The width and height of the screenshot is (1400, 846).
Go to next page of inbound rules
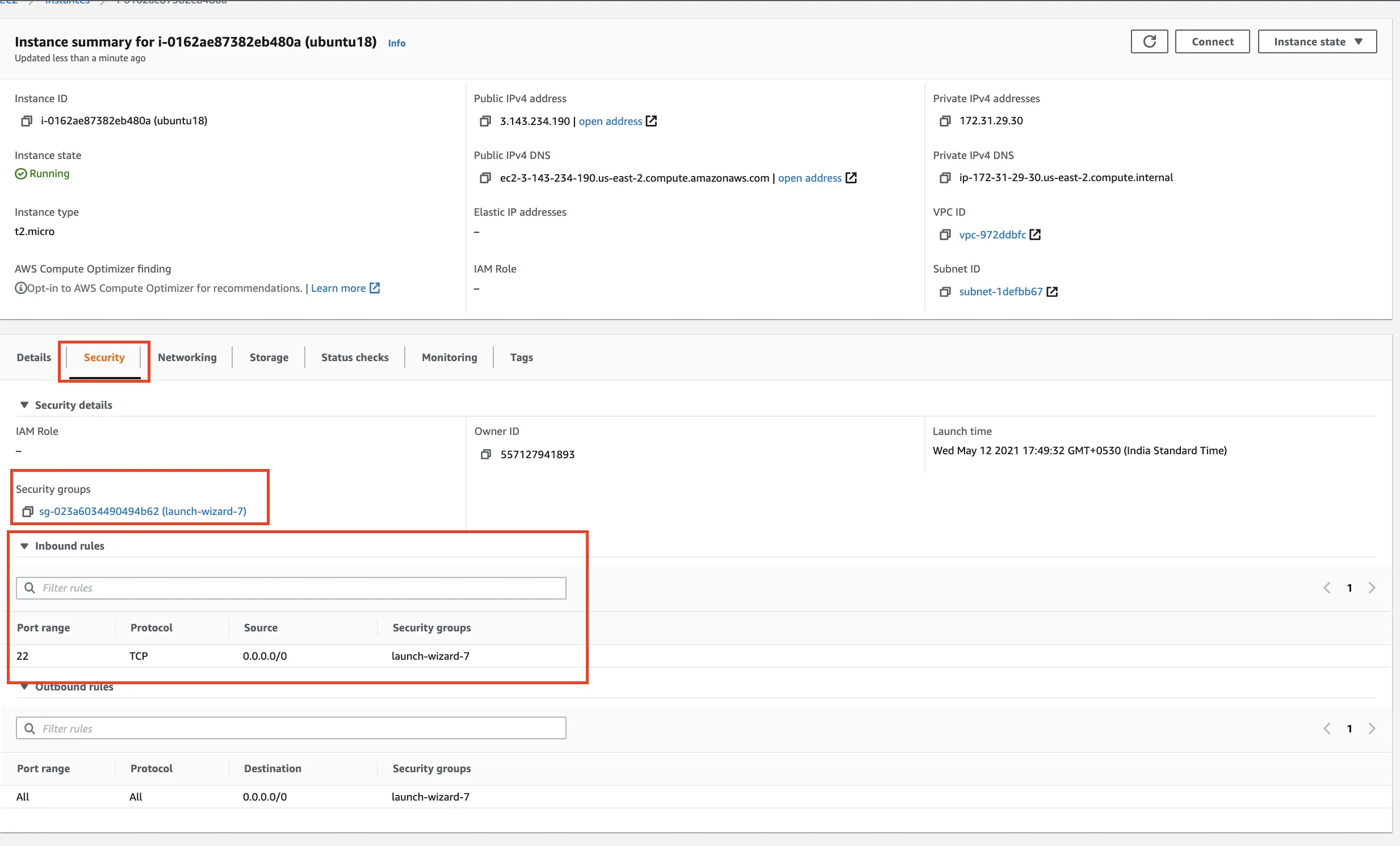pyautogui.click(x=1372, y=588)
